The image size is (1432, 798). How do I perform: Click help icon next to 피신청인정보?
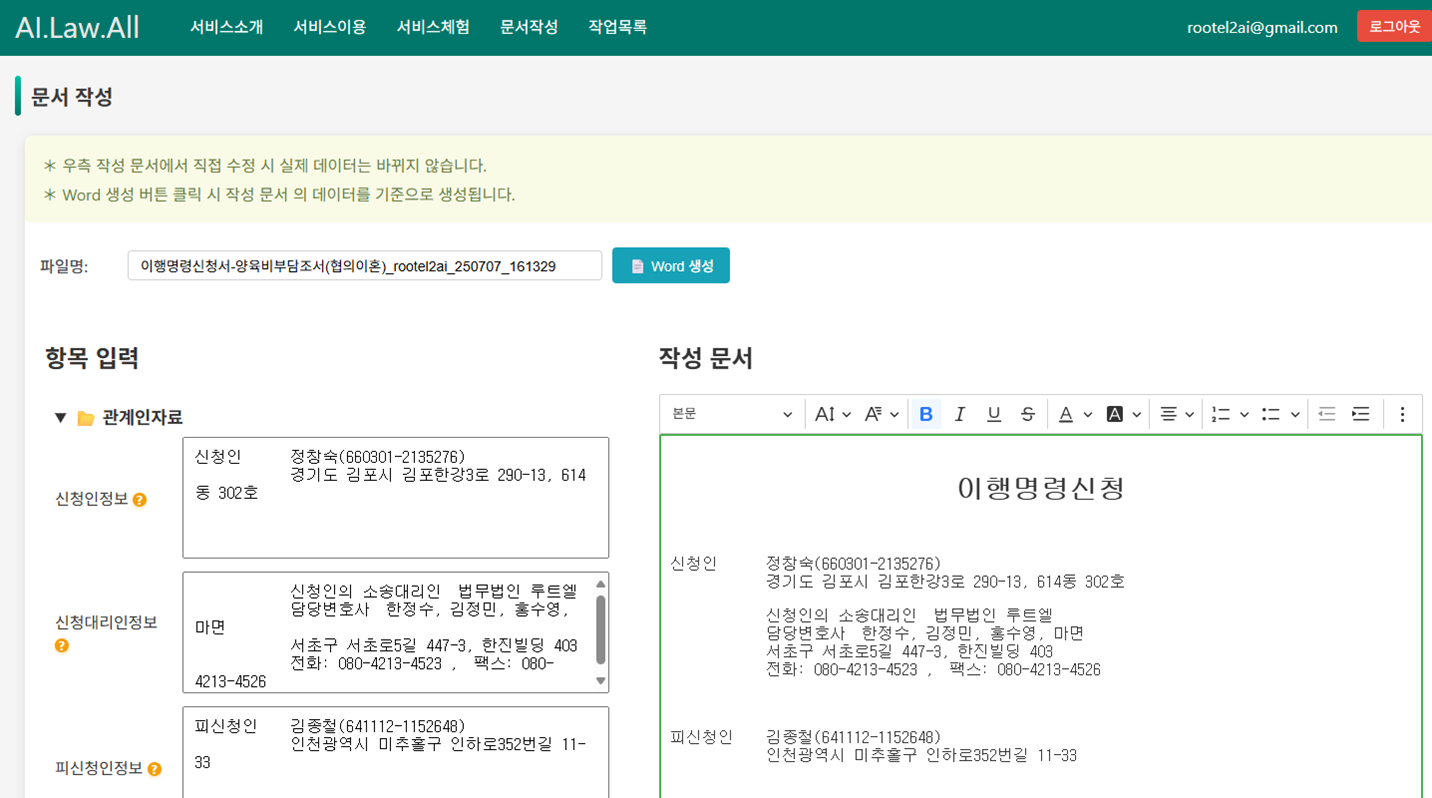pos(154,769)
